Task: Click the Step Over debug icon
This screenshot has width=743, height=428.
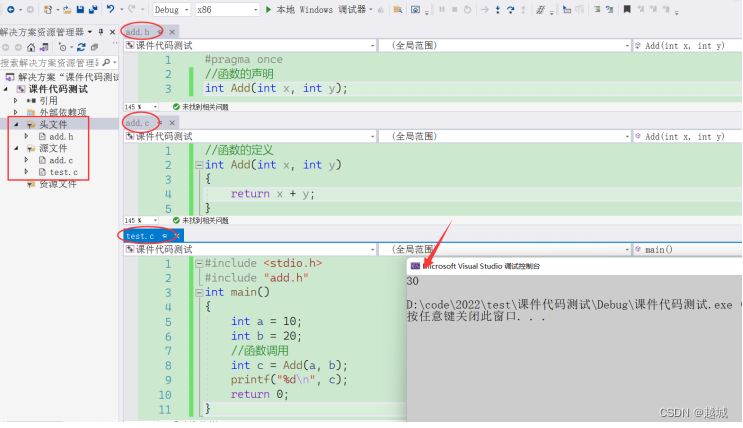Action: point(510,9)
